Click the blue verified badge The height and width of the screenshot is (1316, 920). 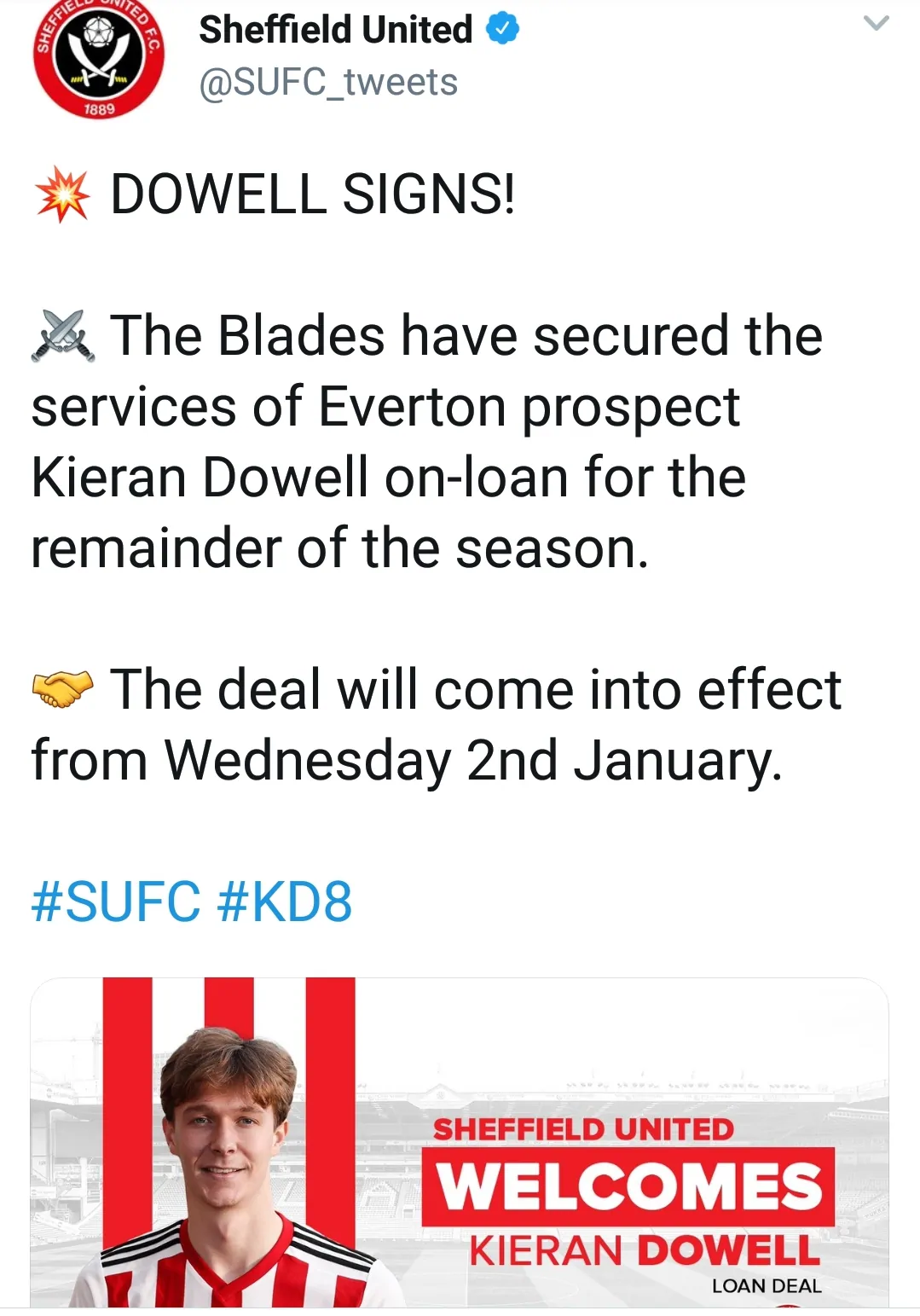click(502, 30)
